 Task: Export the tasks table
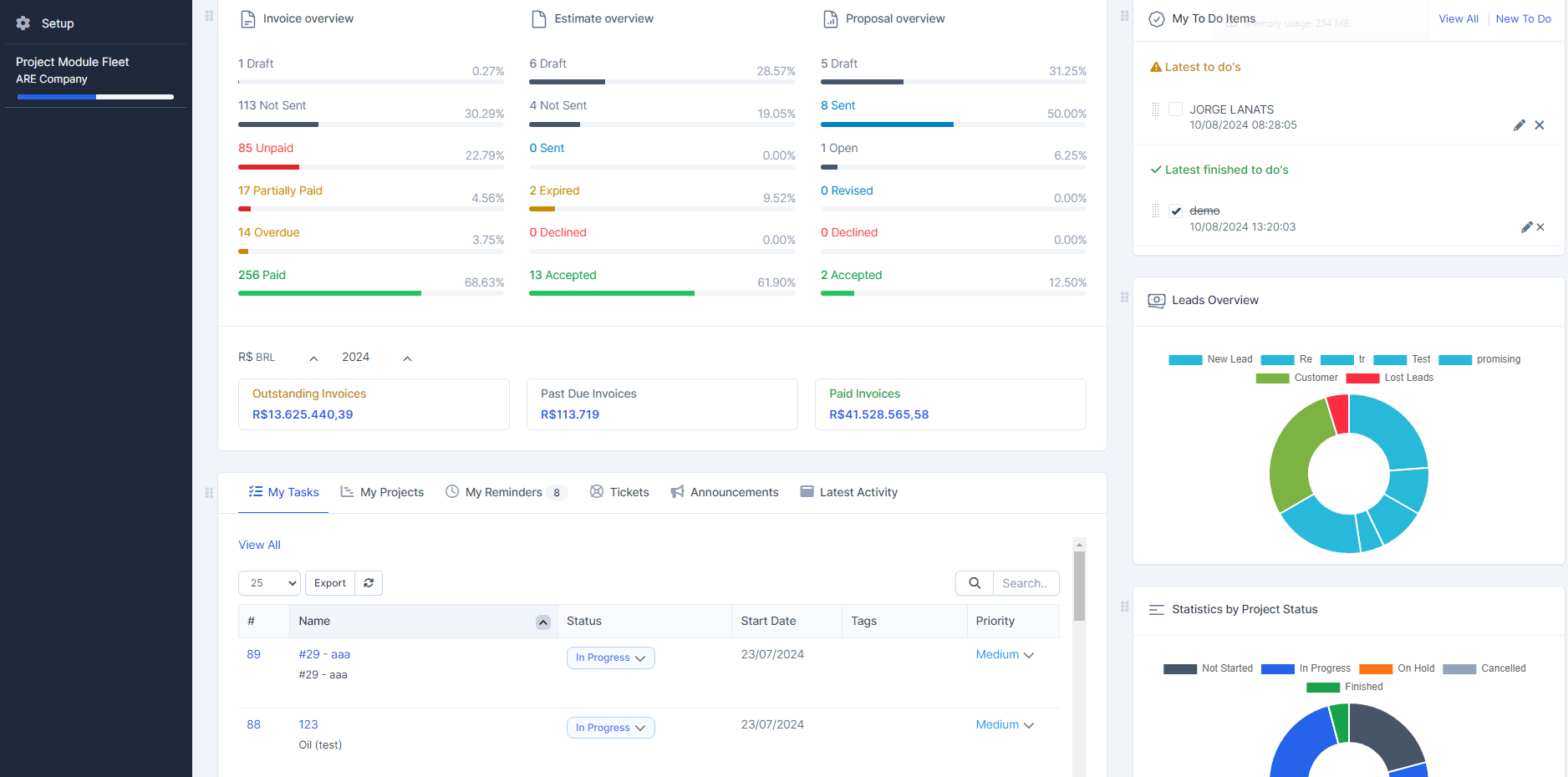(330, 583)
